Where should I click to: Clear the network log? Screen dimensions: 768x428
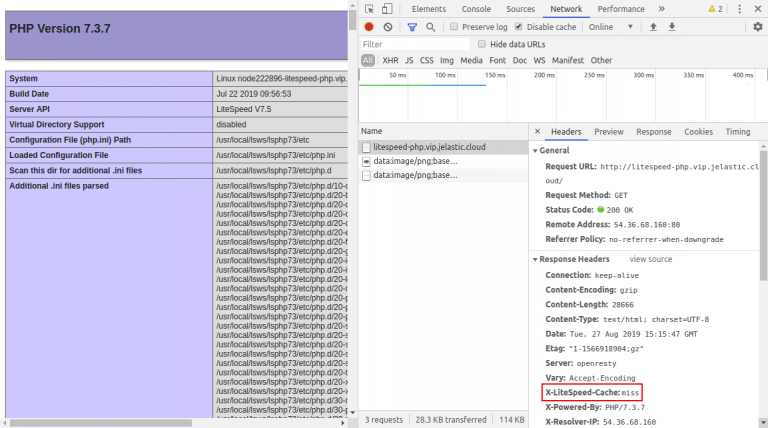[x=388, y=27]
